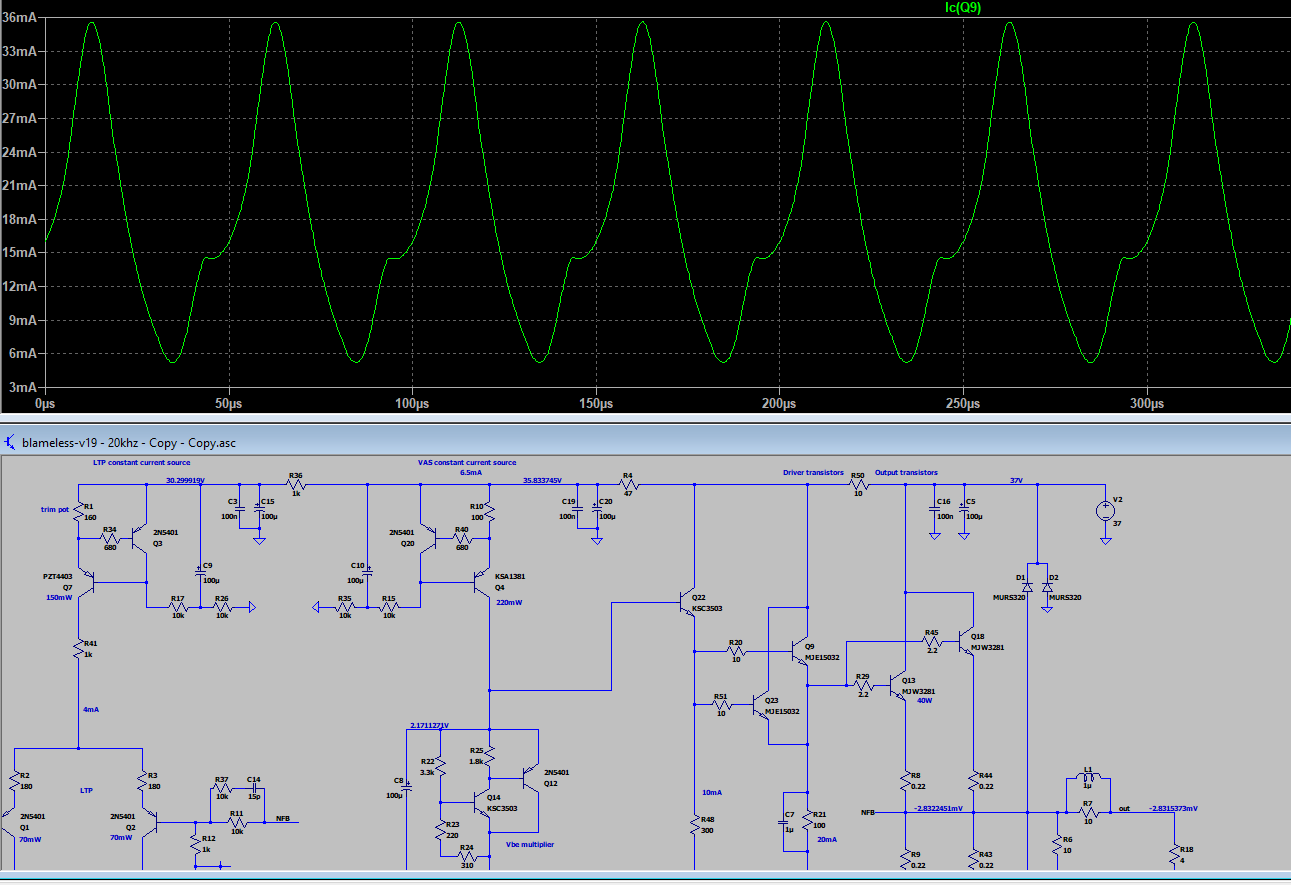Select transistor Q22 KSC3503 symbol
This screenshot has width=1291, height=885.
pos(687,603)
